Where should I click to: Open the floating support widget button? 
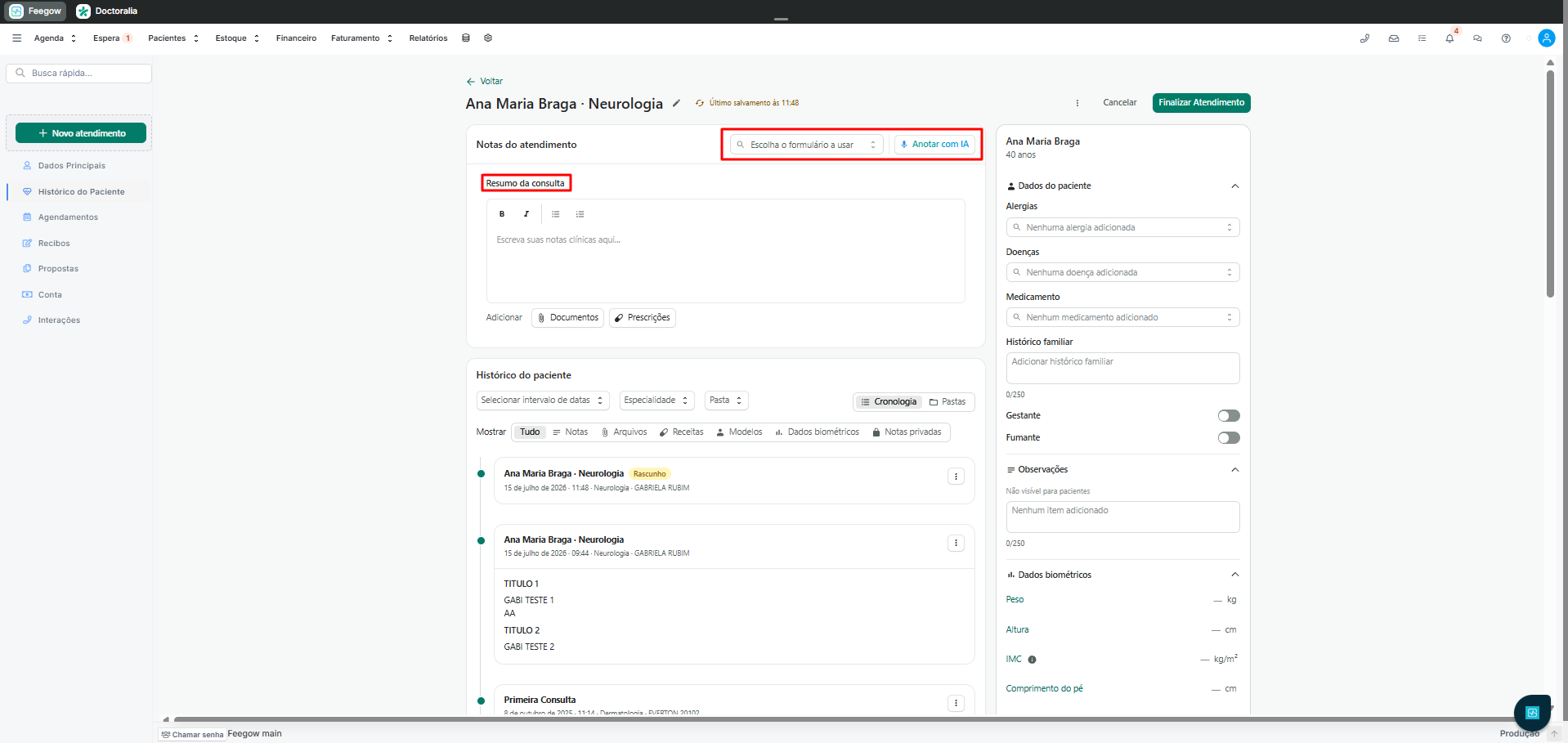tap(1532, 713)
